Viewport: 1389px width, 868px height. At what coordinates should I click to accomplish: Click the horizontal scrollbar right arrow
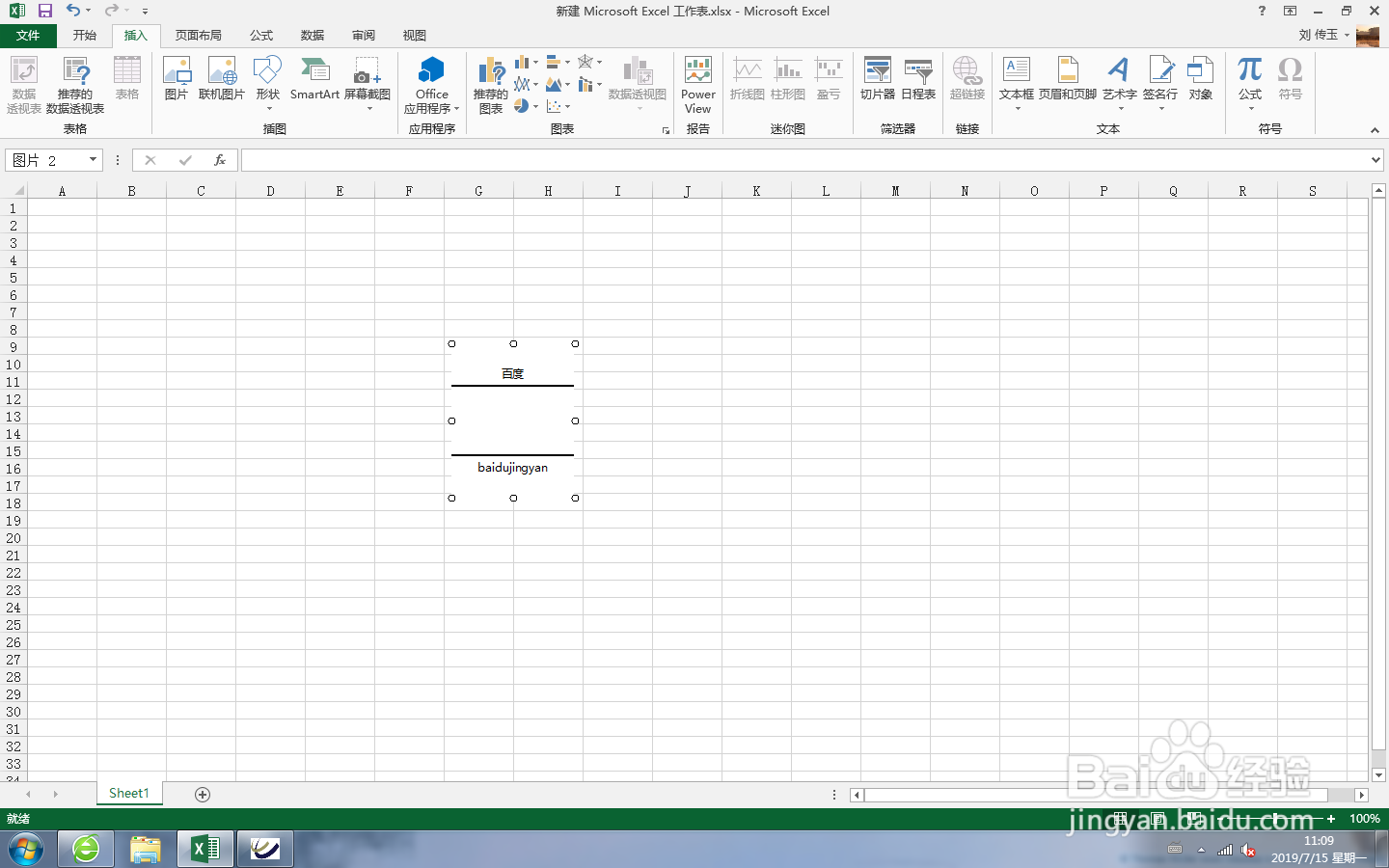tap(1361, 795)
